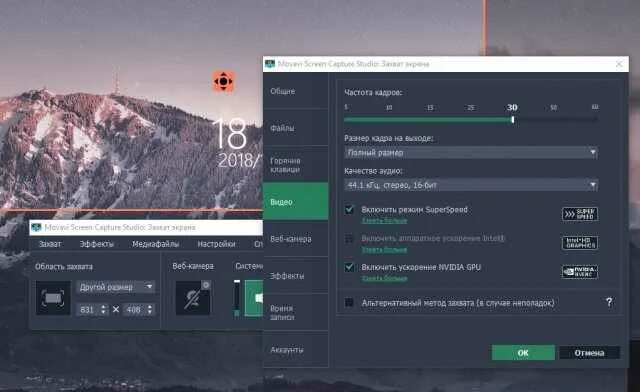Image resolution: width=640 pixels, height=392 pixels.
Task: Click the 'Частота кадров:' label
Action: (373, 93)
